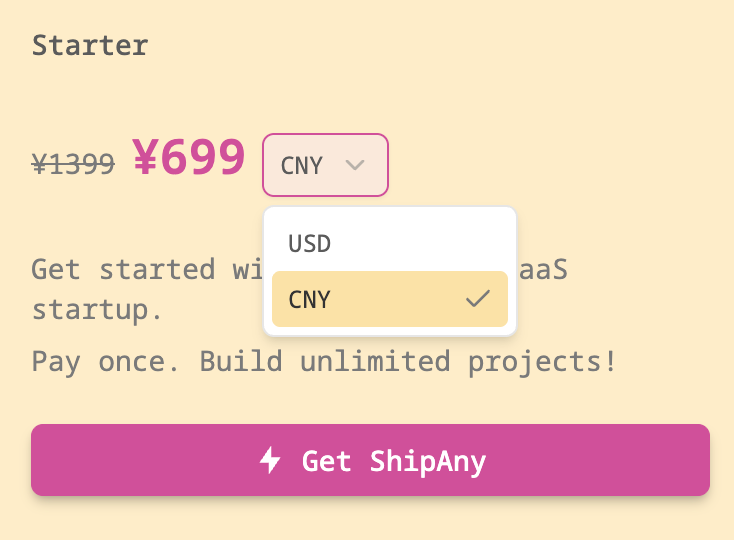Click the "CNY" label inside the selector
Screen dimensions: 734x540
click(x=301, y=165)
